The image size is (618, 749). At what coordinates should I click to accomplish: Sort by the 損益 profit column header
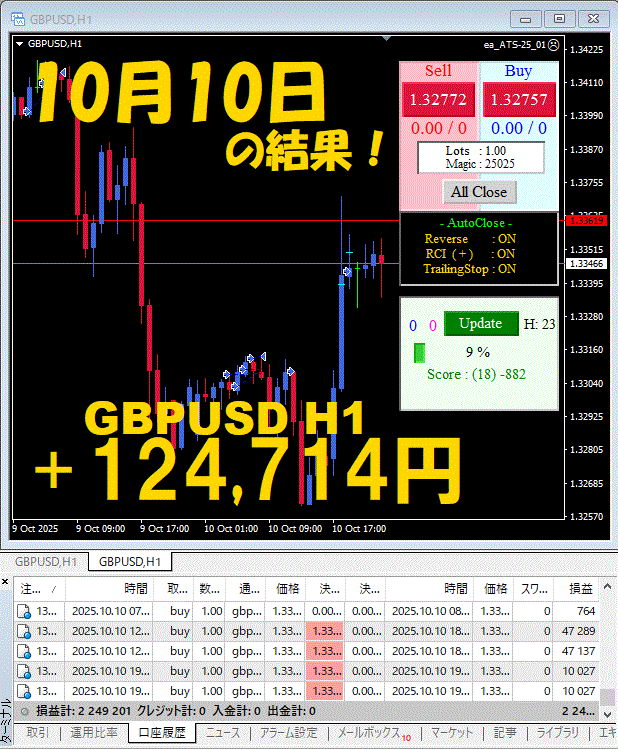click(576, 589)
